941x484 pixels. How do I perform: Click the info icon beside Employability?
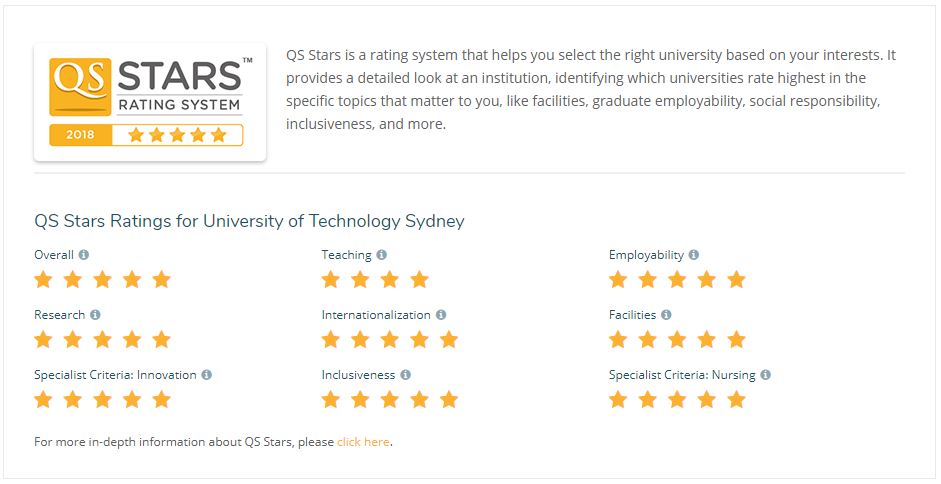tap(694, 255)
